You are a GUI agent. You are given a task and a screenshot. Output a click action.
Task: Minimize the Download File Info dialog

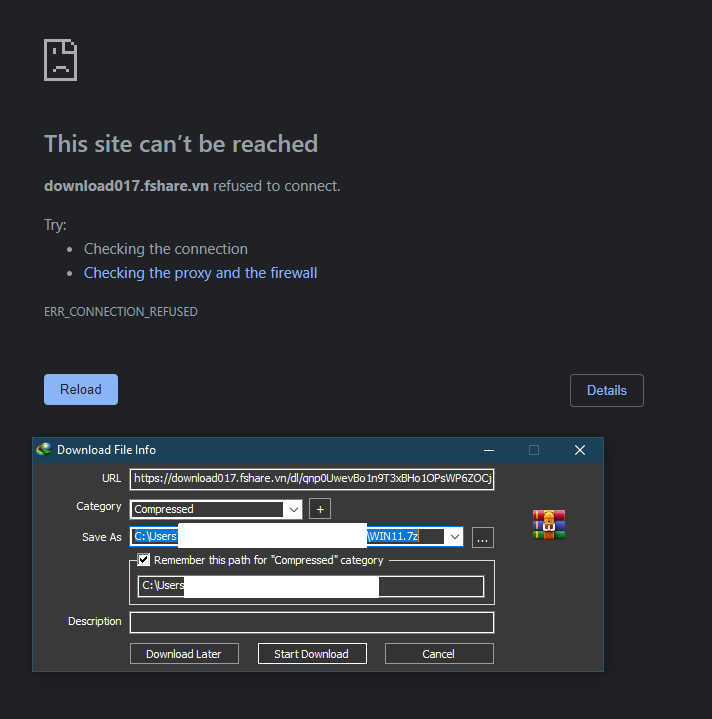489,450
